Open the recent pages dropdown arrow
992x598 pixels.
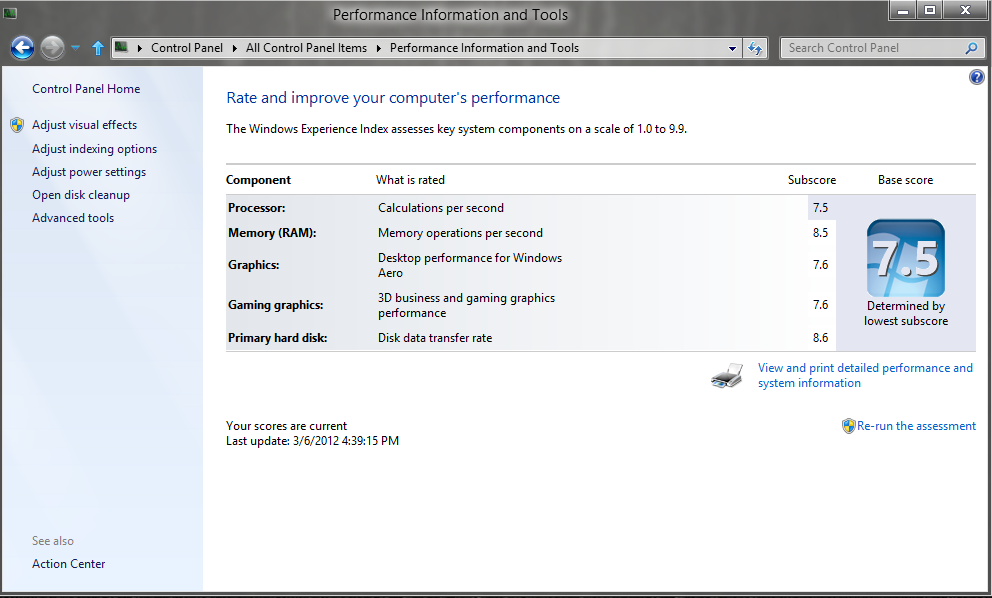click(x=75, y=48)
